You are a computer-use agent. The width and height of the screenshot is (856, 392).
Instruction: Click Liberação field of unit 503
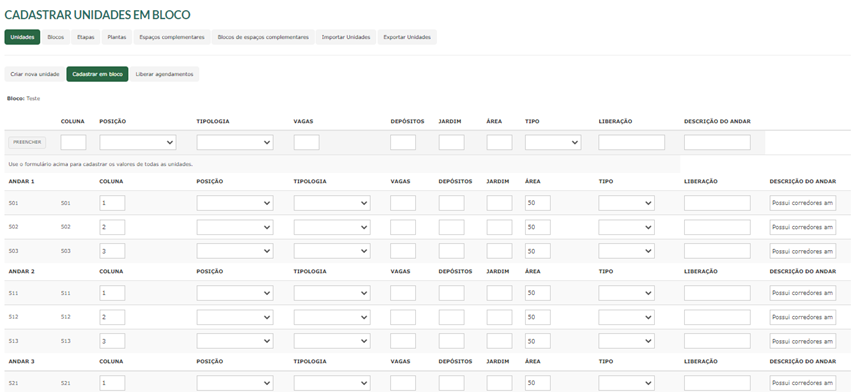coord(717,251)
